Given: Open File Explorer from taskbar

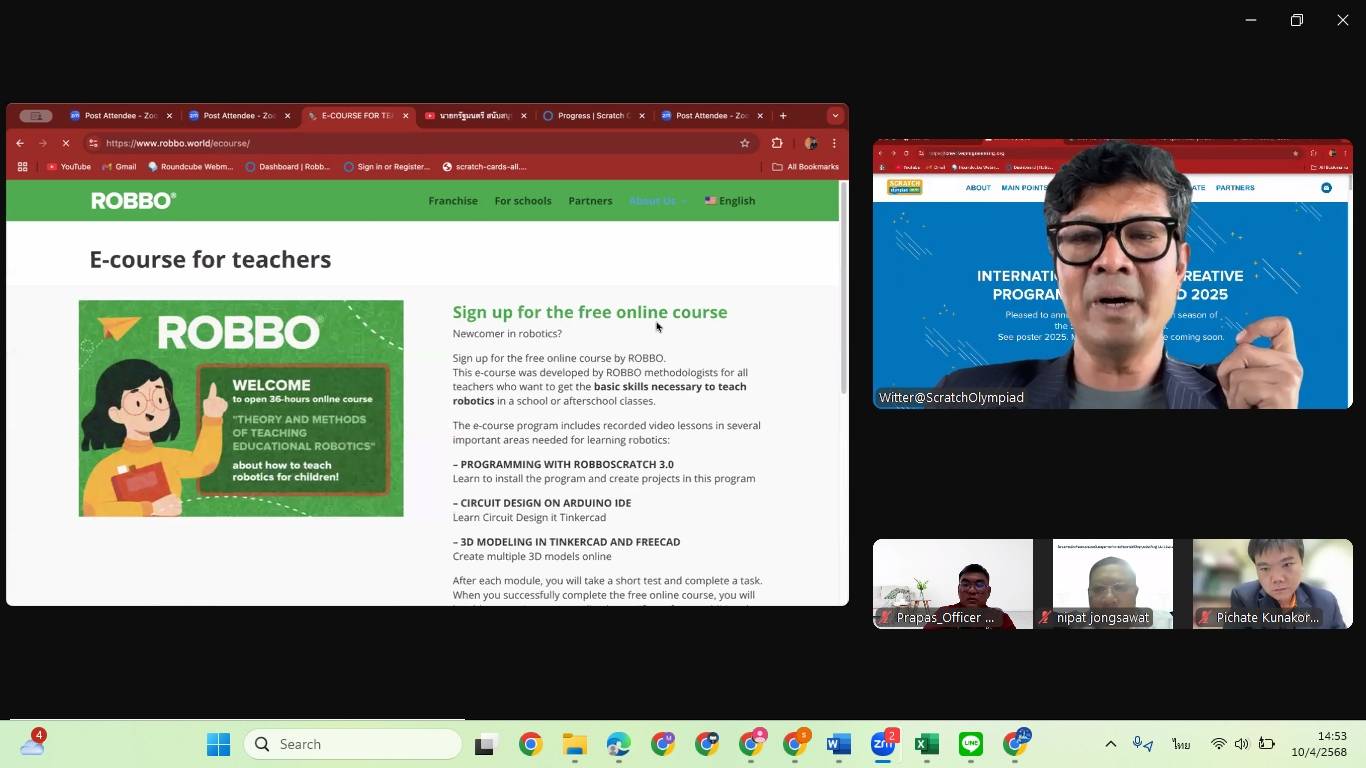Looking at the screenshot, I should pyautogui.click(x=574, y=744).
